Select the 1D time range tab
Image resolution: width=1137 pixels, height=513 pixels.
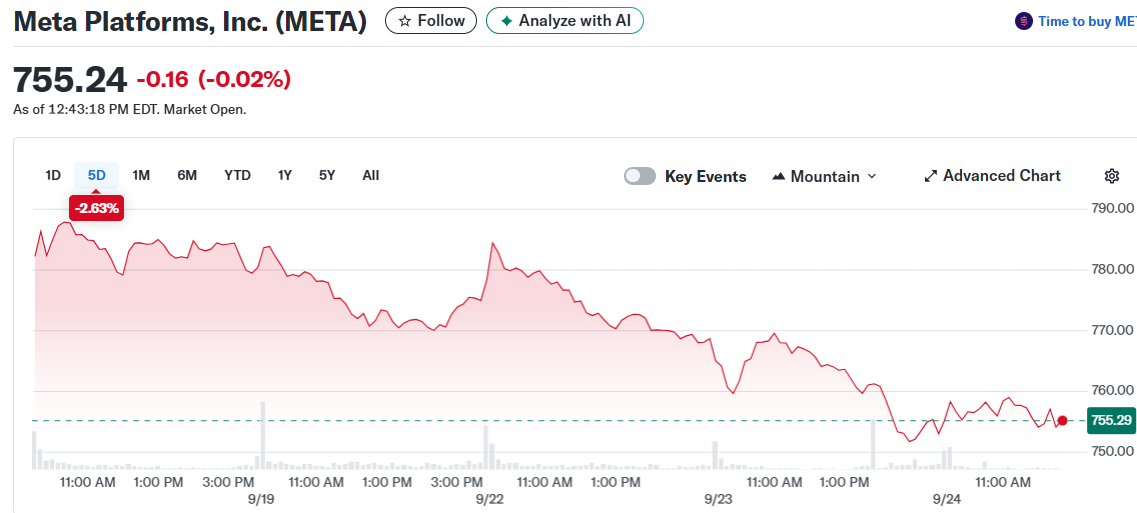53,175
